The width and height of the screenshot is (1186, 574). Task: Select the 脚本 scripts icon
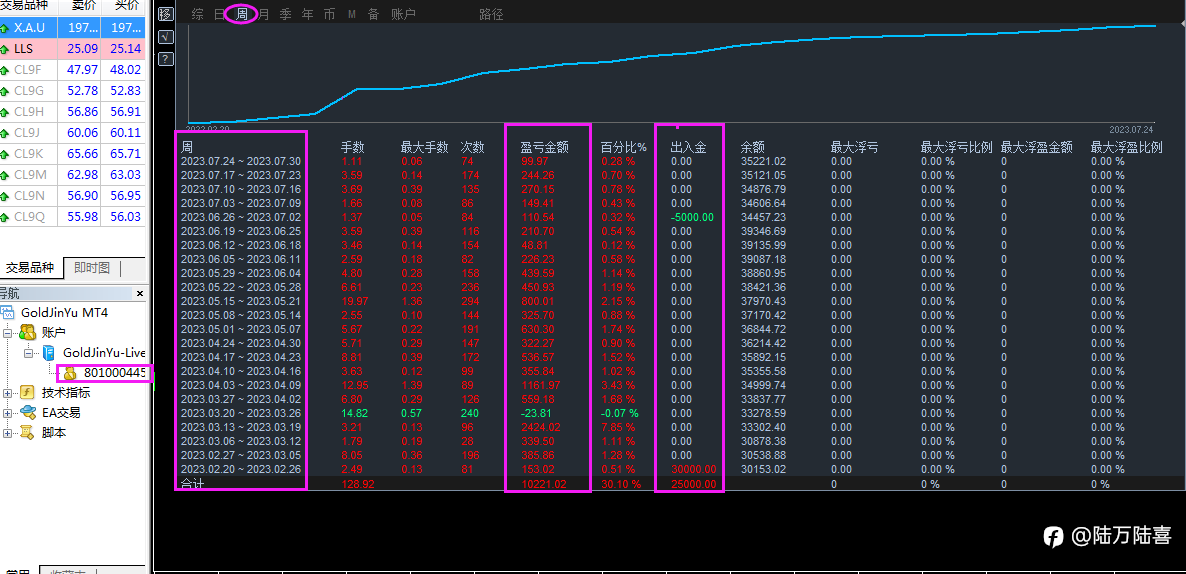(28, 432)
